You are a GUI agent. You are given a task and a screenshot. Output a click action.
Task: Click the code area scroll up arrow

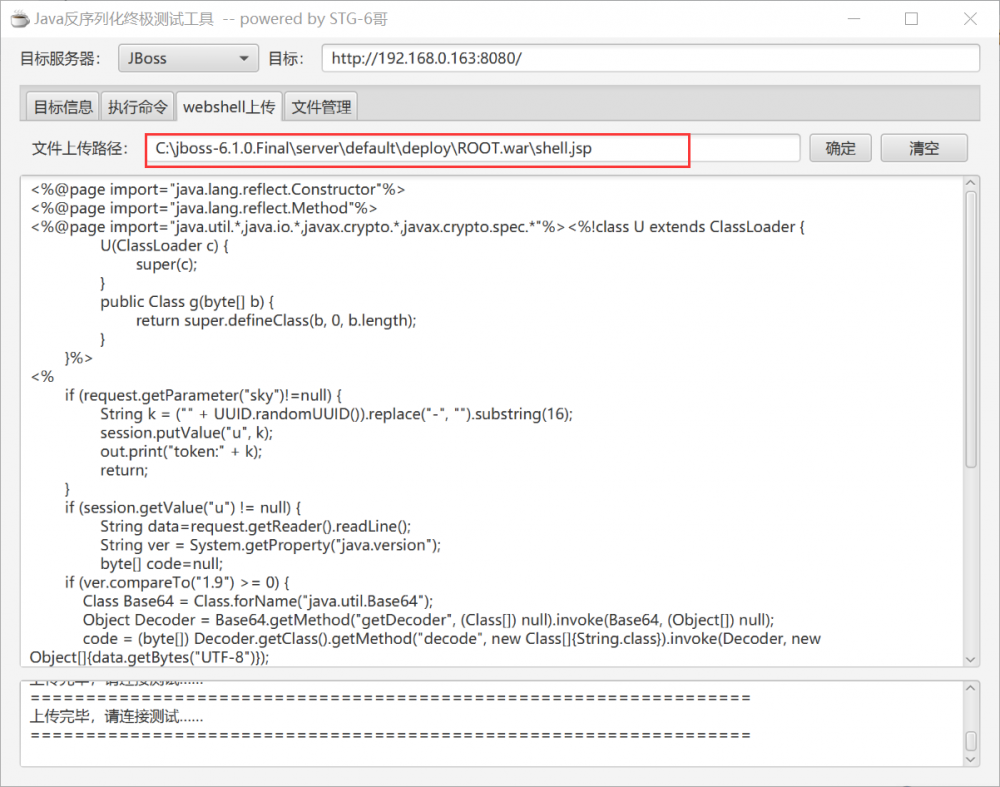click(x=970, y=184)
